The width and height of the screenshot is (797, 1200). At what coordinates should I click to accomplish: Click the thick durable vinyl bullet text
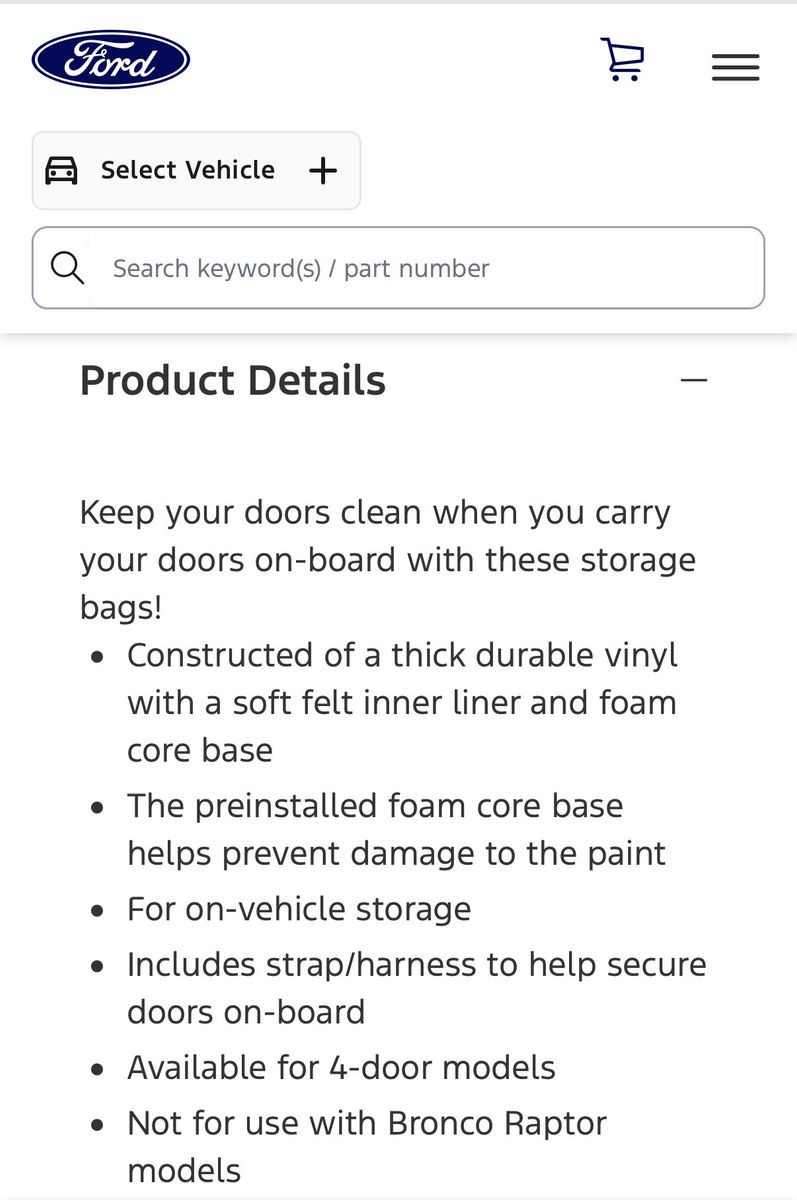(402, 702)
